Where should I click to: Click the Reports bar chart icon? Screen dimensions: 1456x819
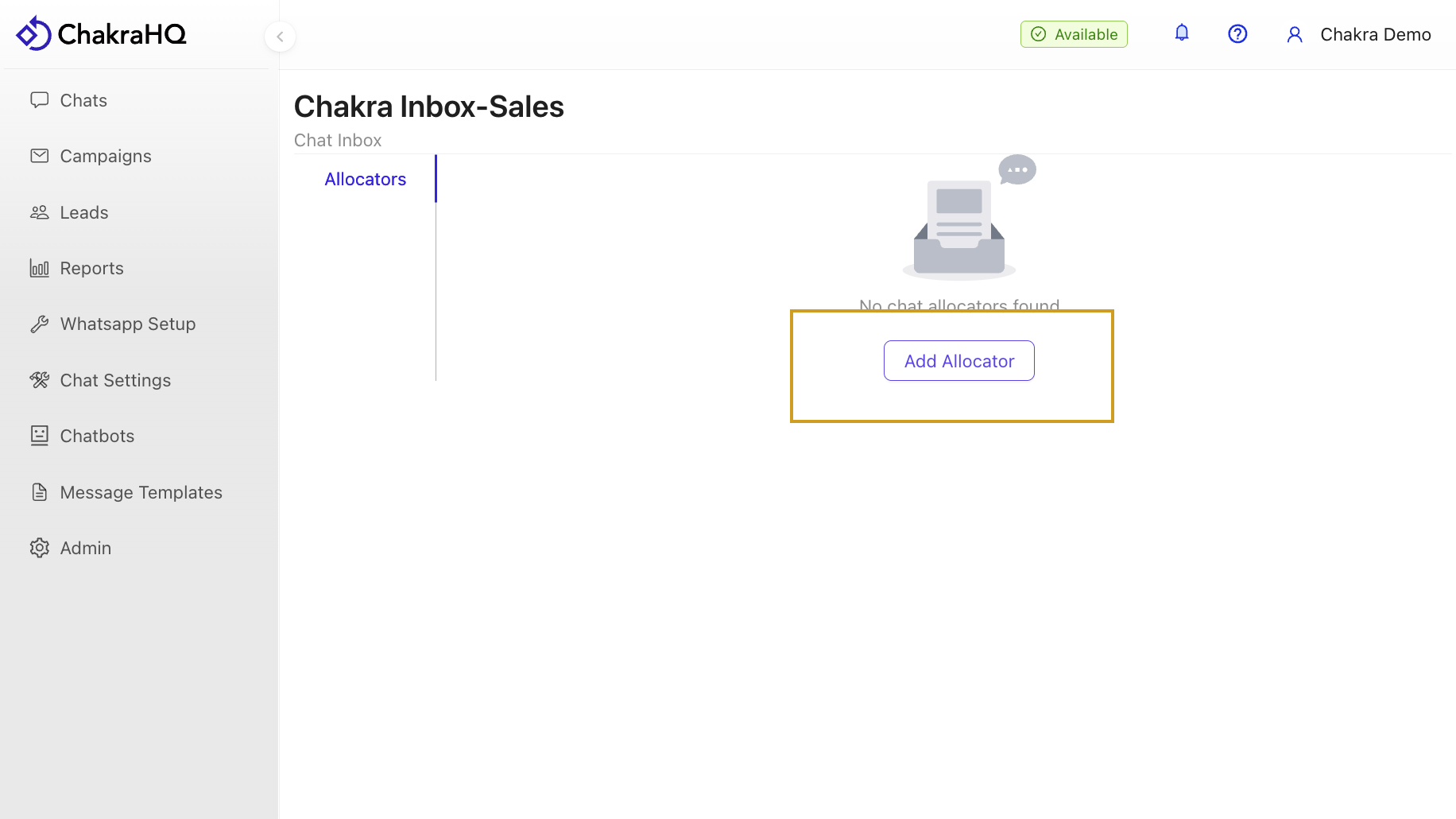(39, 268)
